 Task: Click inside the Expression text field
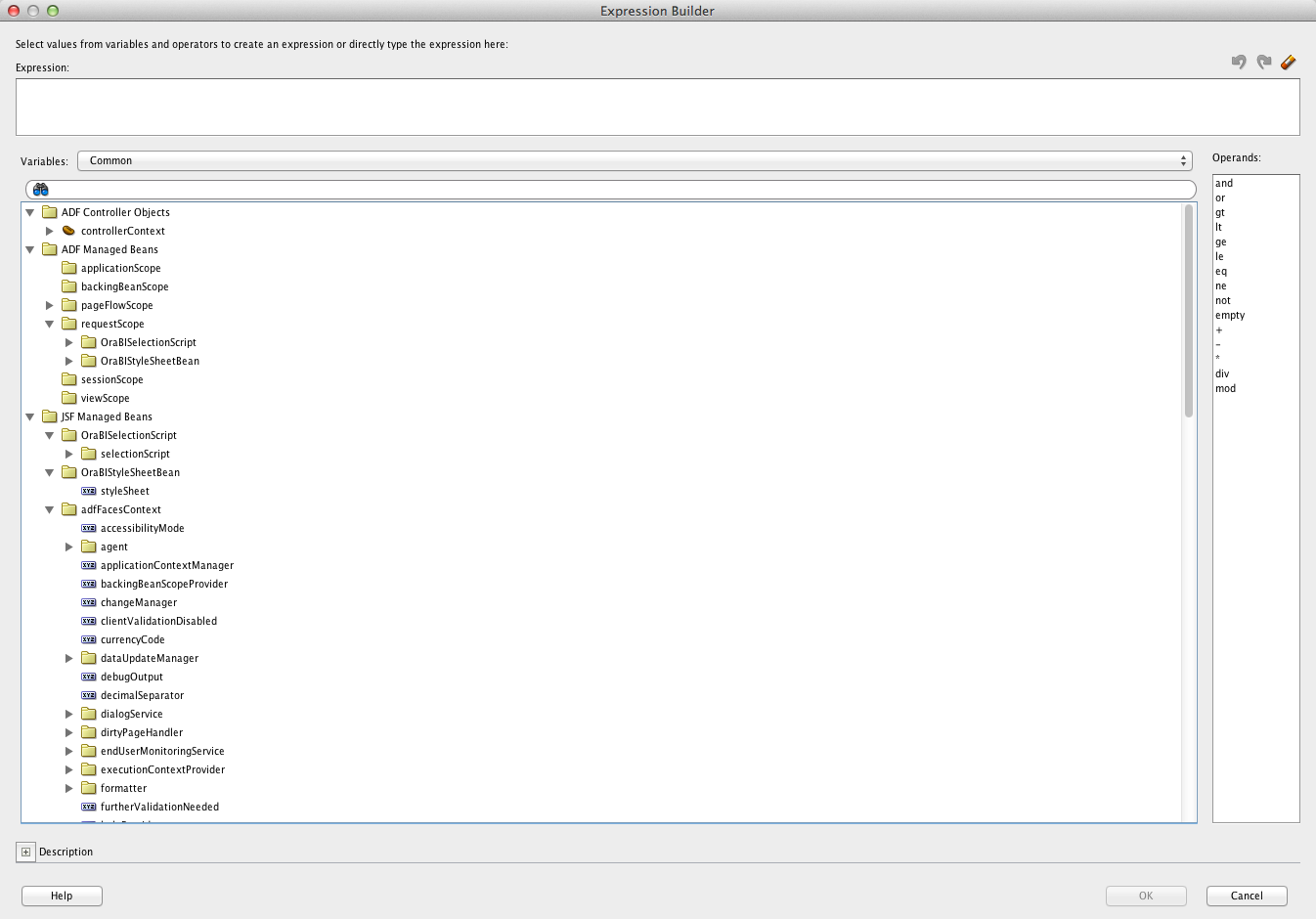pyautogui.click(x=657, y=107)
